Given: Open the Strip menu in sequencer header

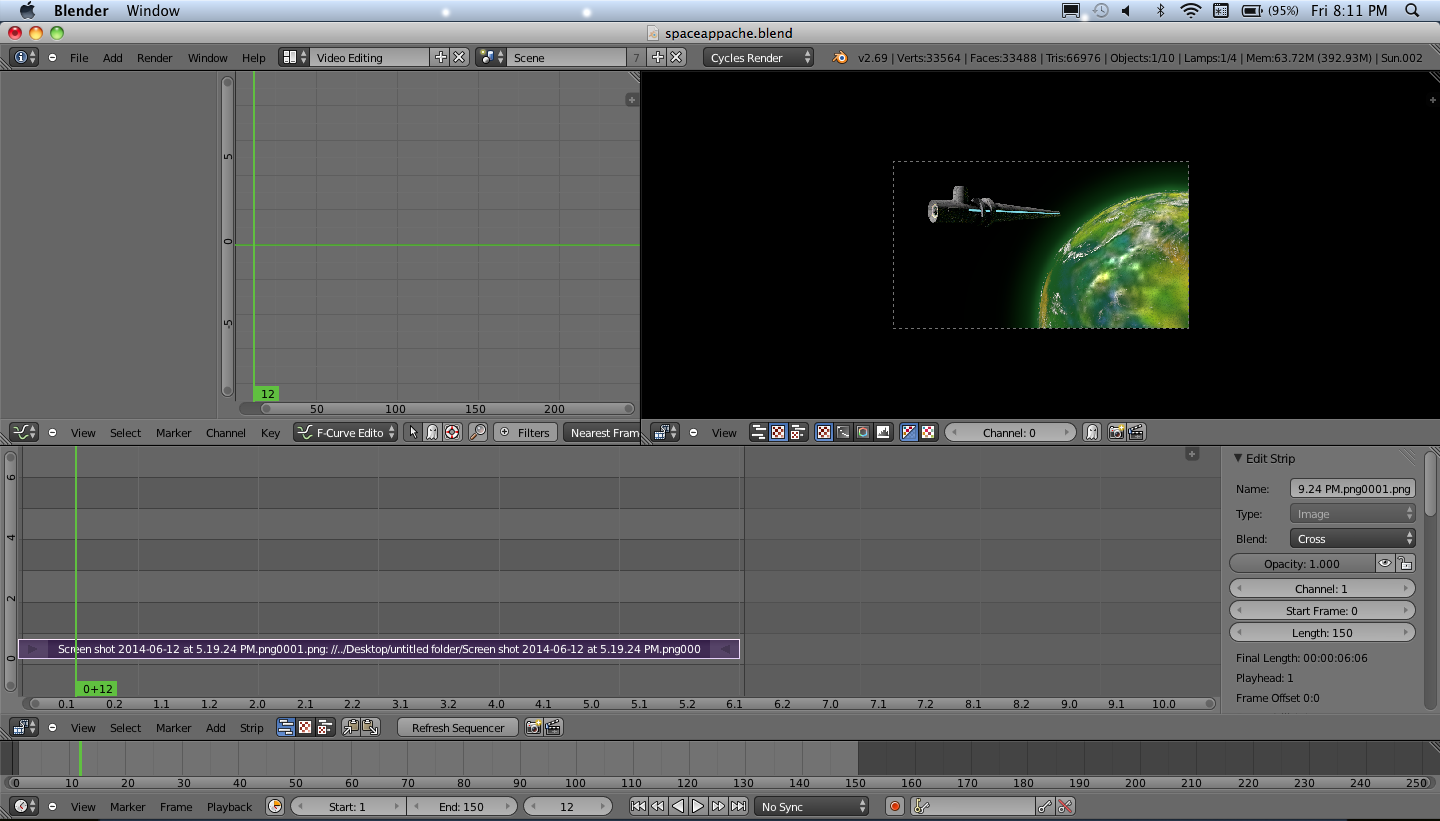Looking at the screenshot, I should coord(252,728).
